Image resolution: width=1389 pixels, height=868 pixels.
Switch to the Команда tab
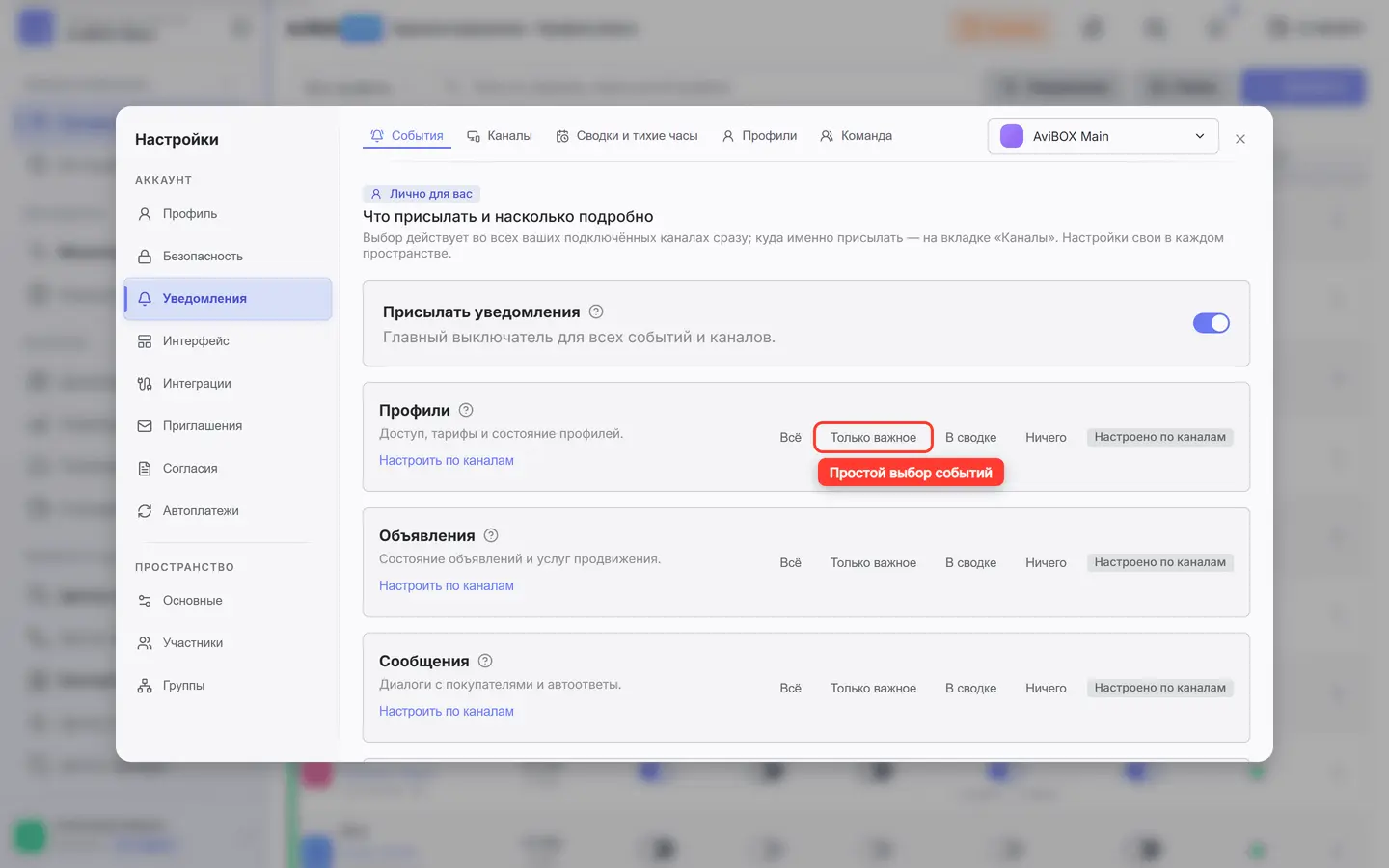[x=857, y=136]
